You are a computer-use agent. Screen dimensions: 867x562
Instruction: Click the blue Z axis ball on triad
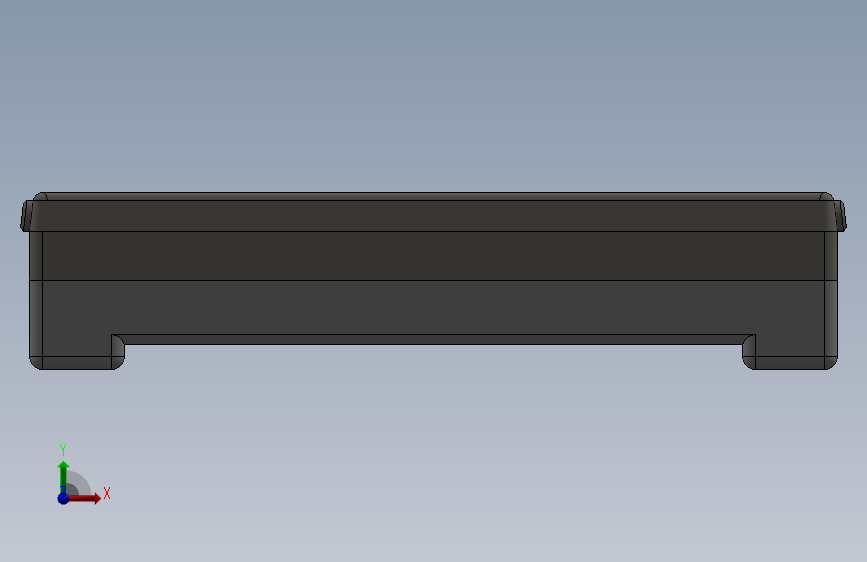coord(63,498)
